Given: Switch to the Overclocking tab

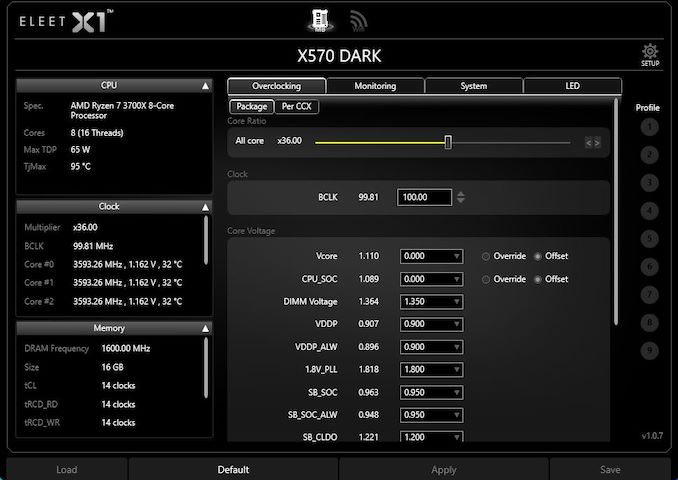Looking at the screenshot, I should click(x=276, y=86).
